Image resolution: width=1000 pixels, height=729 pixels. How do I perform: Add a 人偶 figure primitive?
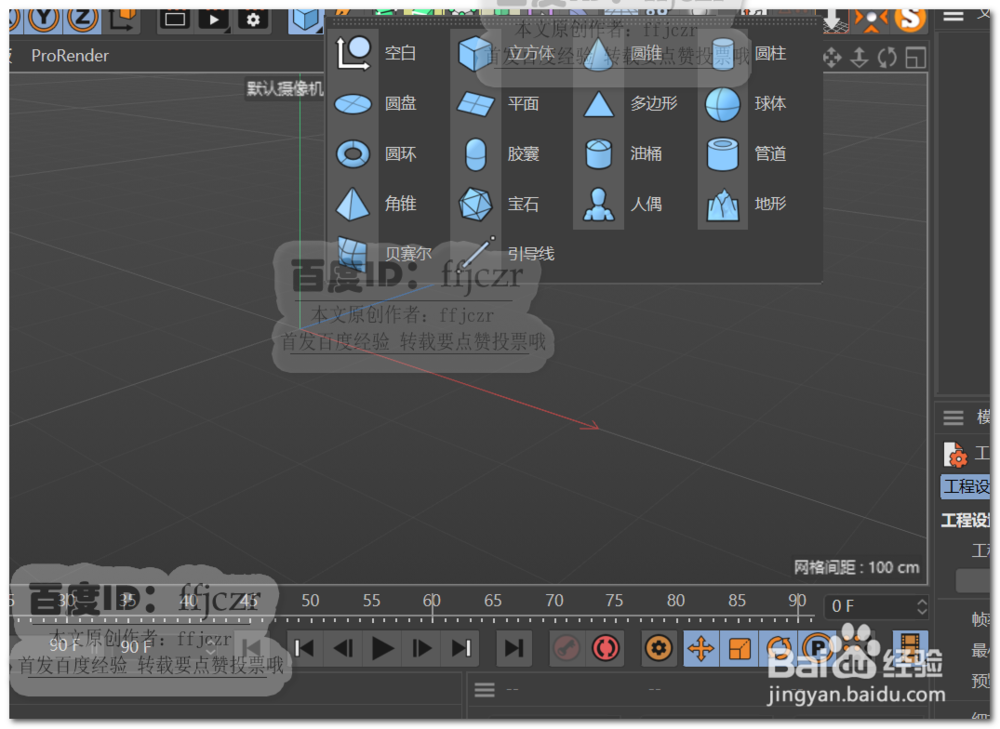(x=598, y=204)
